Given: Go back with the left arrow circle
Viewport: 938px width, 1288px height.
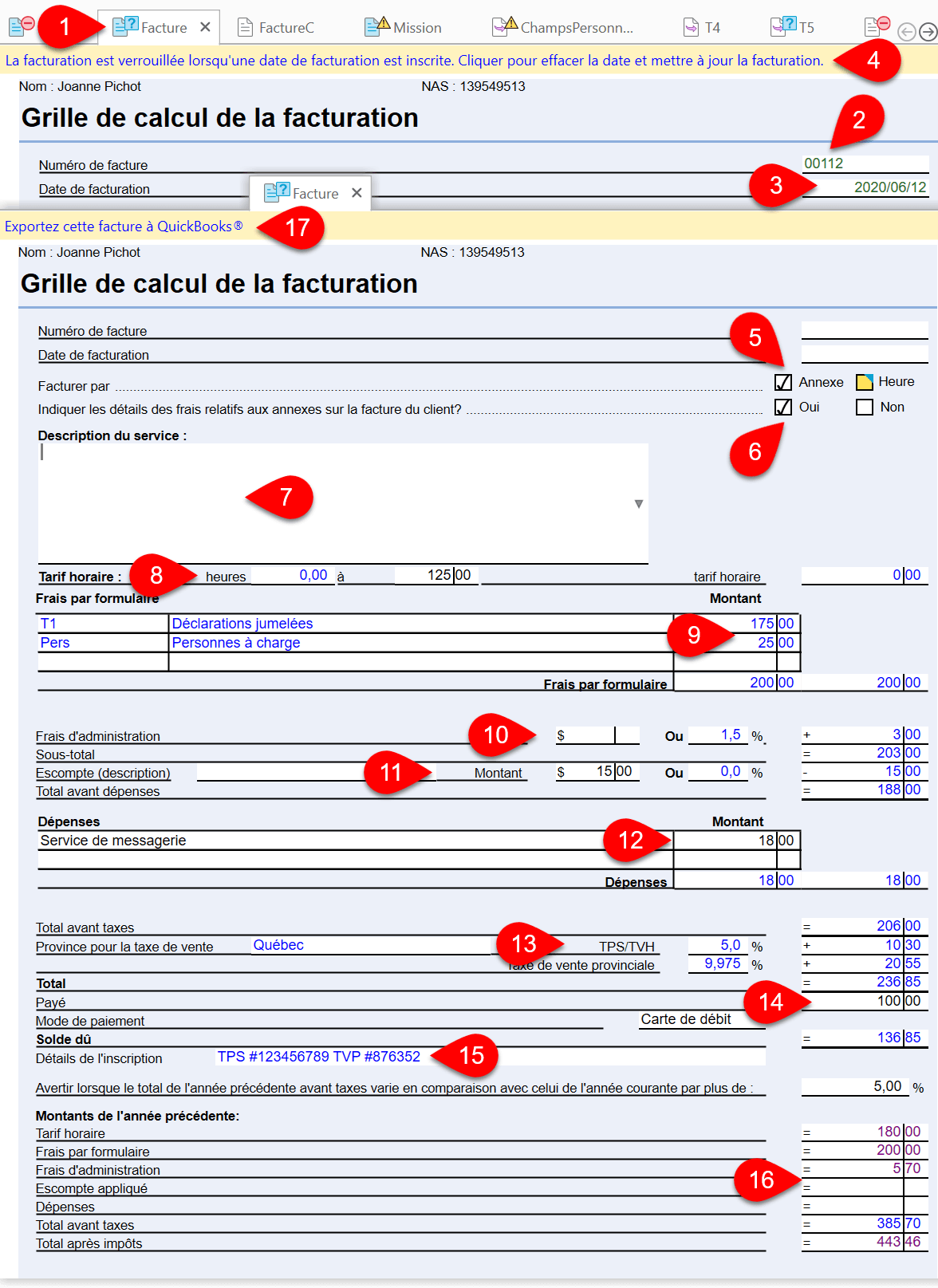Looking at the screenshot, I should tap(906, 32).
